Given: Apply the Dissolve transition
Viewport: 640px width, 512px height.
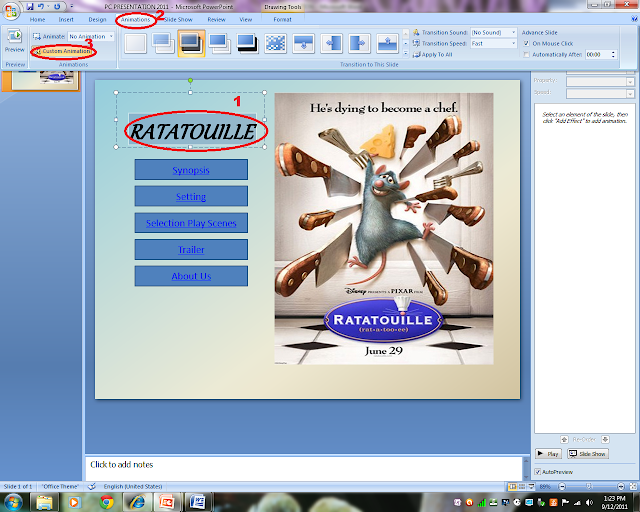Looking at the screenshot, I should 276,43.
